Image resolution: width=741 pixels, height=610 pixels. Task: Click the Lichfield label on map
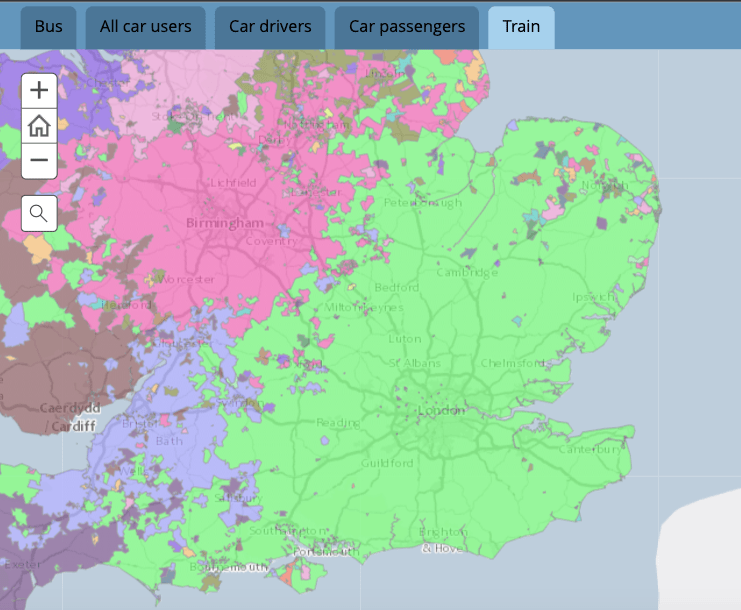tap(233, 183)
